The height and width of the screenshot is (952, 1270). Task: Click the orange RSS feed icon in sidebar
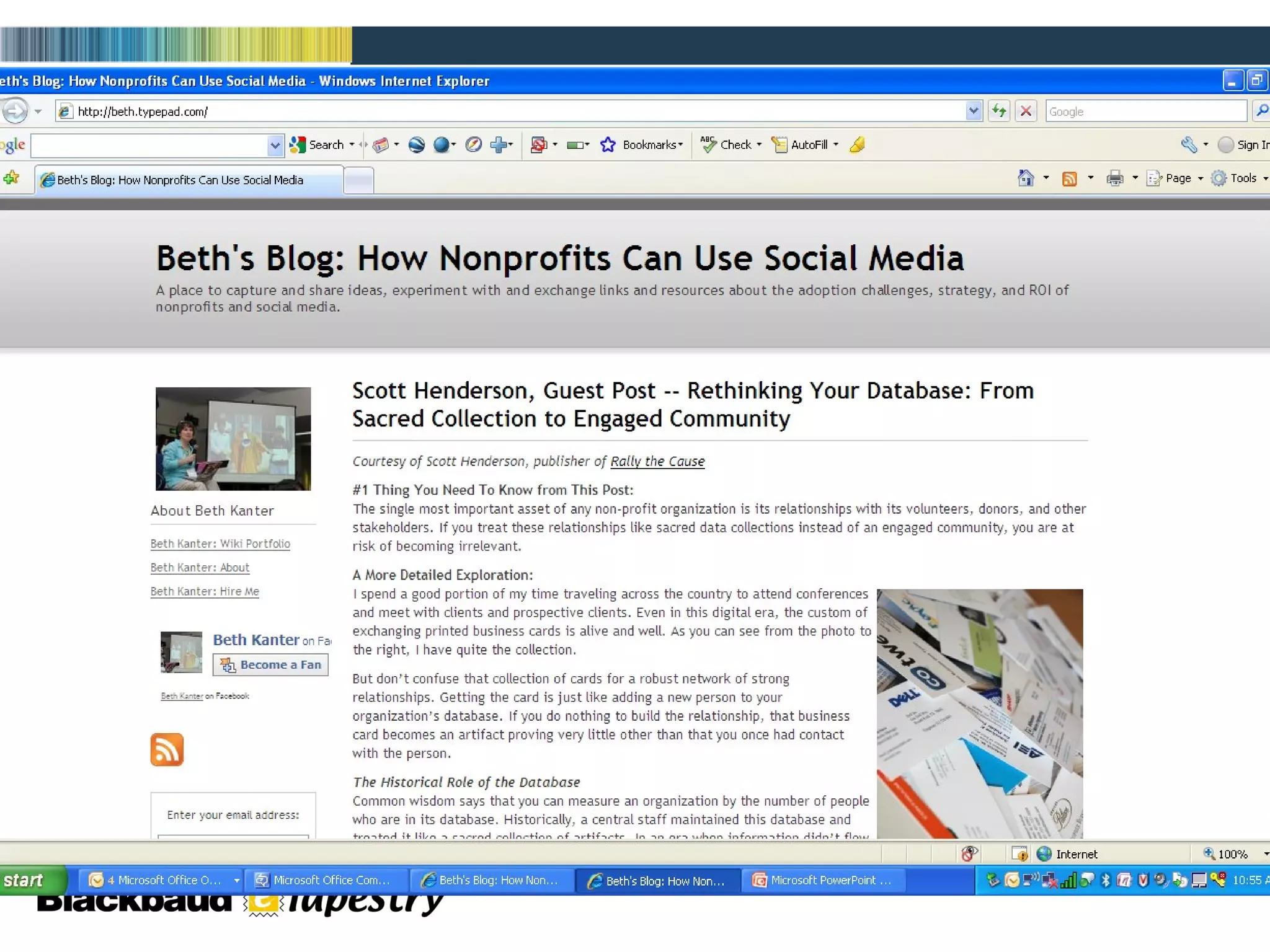tap(167, 749)
